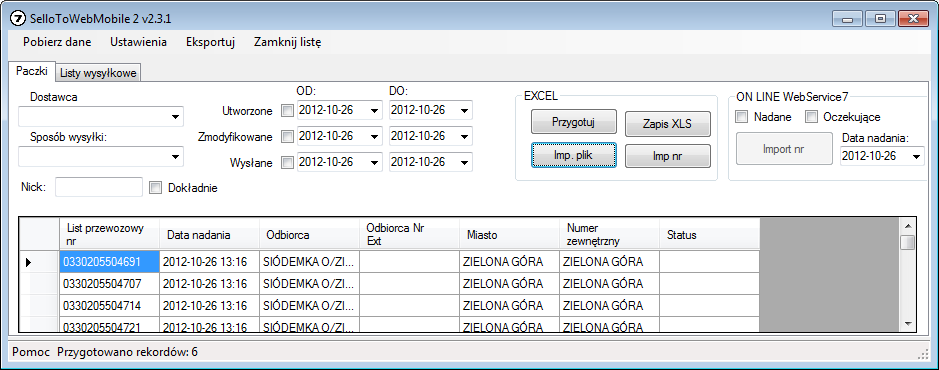Toggle the Dokładnie checkbox
The image size is (939, 370).
click(156, 188)
